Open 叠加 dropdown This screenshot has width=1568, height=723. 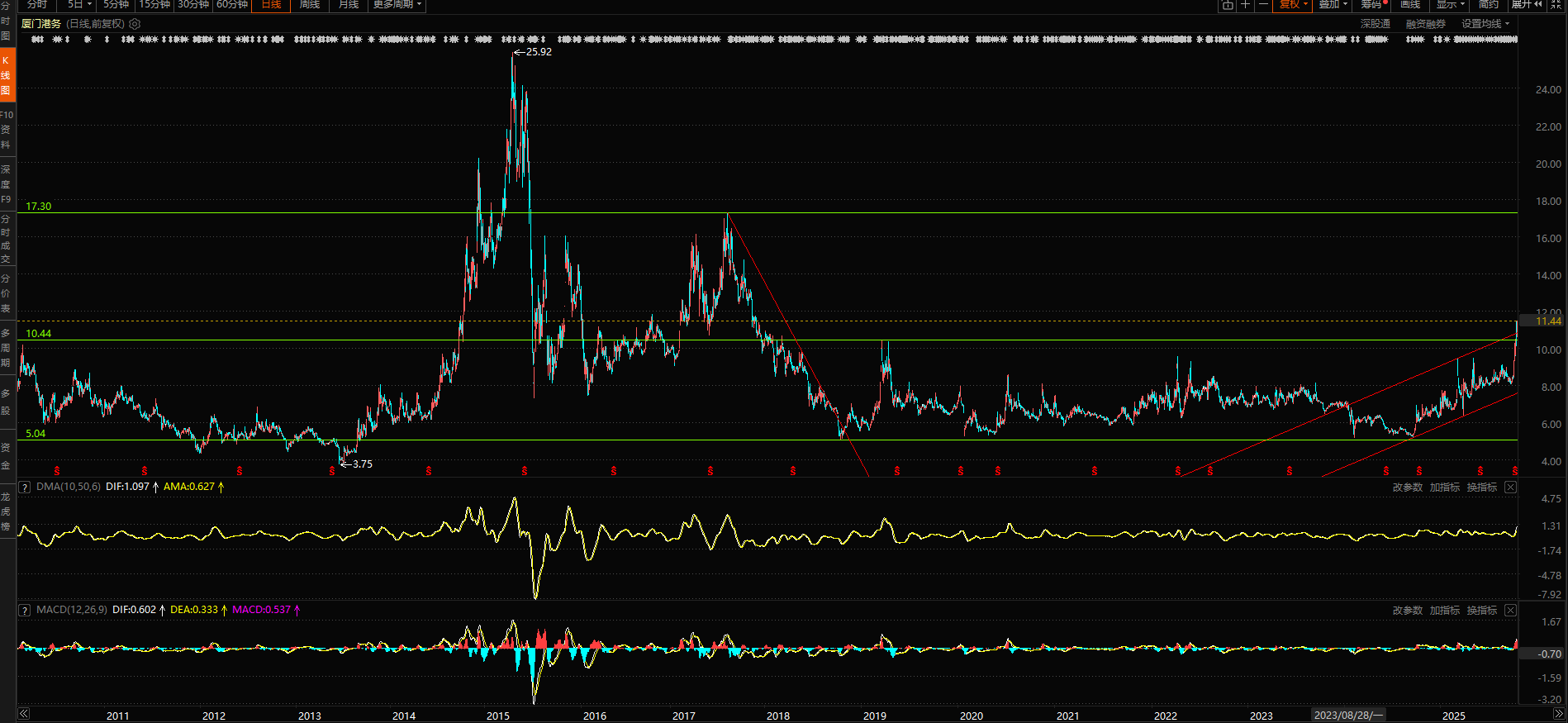[x=1333, y=5]
